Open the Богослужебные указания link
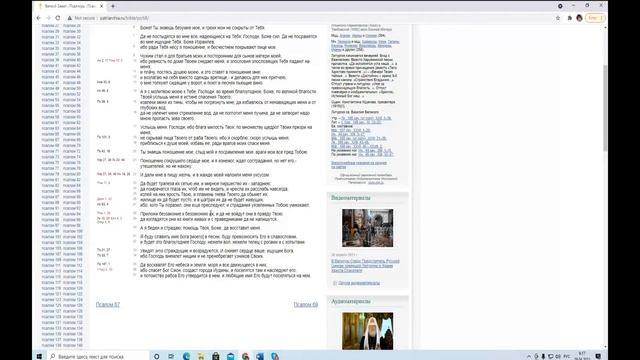Viewport: 640px width, 360px height. (x=359, y=165)
